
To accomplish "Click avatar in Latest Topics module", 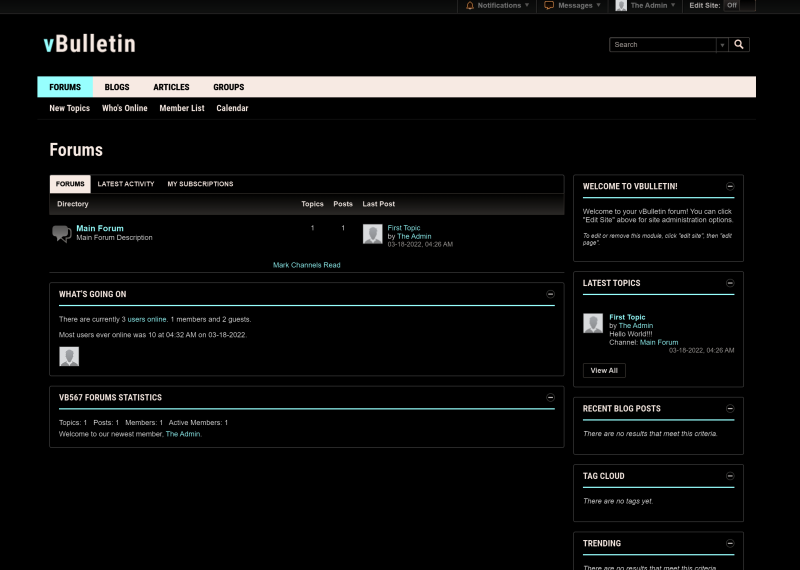I will (593, 323).
